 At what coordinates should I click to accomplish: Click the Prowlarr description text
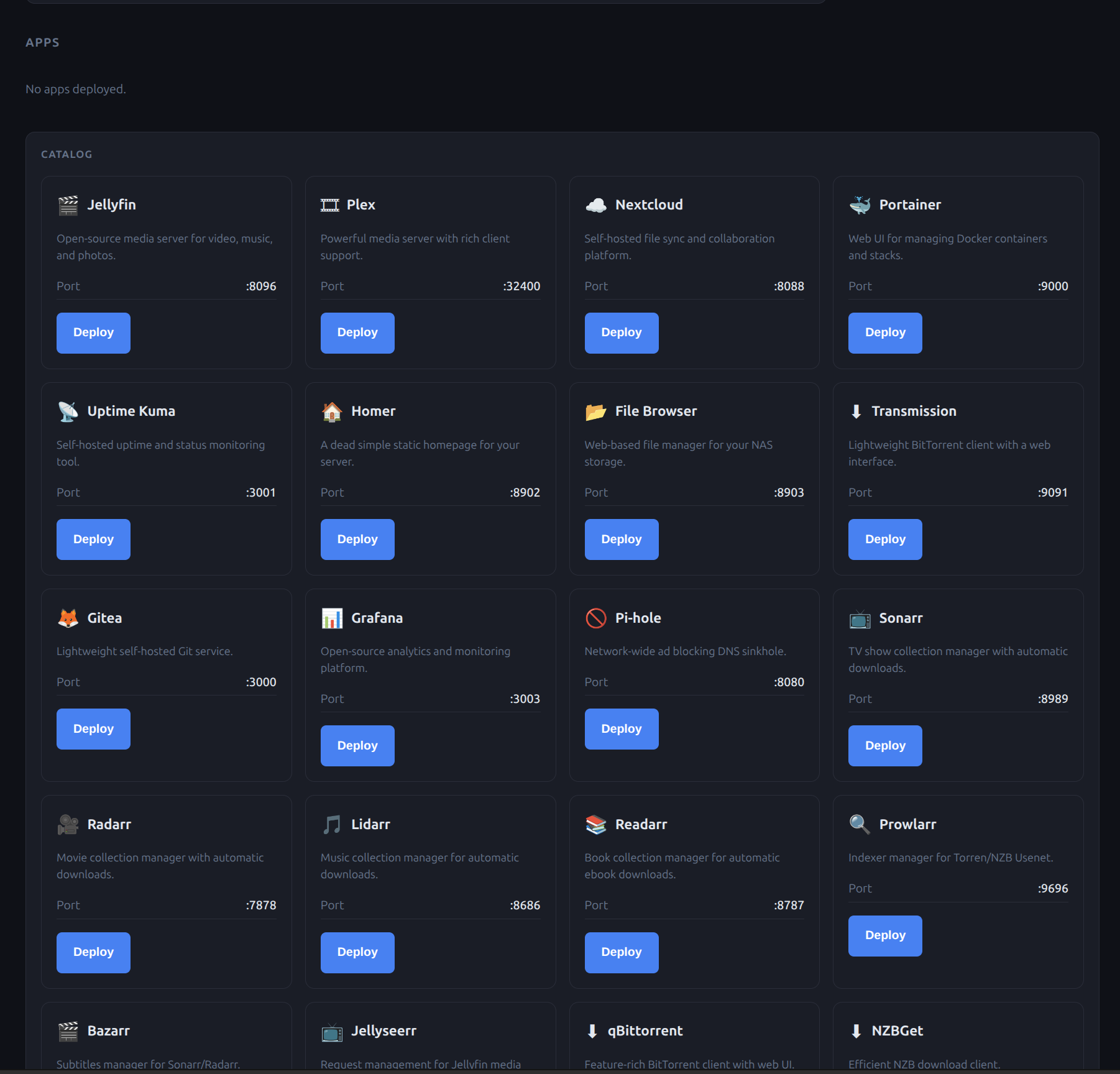point(950,858)
